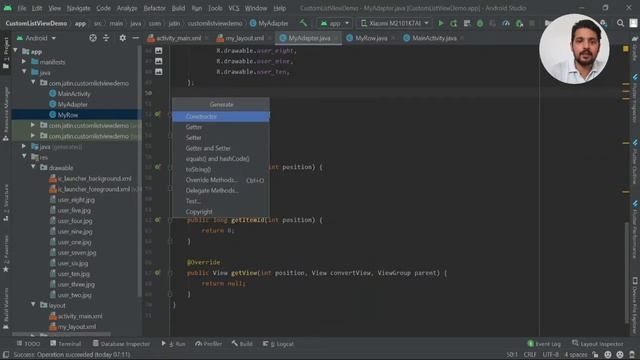Click Apply Changes and Restart Activity icon
640x360 pixels.
point(454,24)
